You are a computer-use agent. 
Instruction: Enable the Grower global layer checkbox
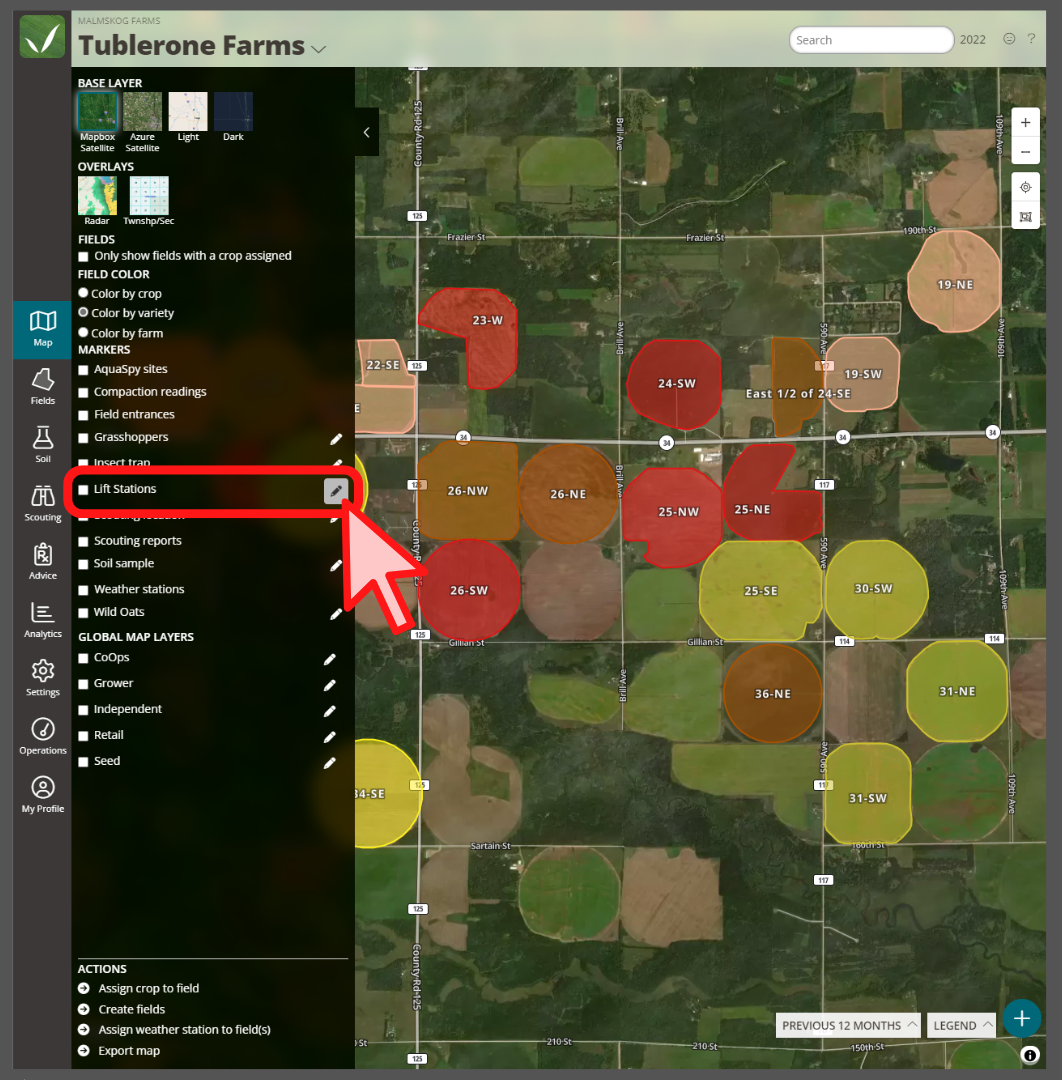[83, 684]
